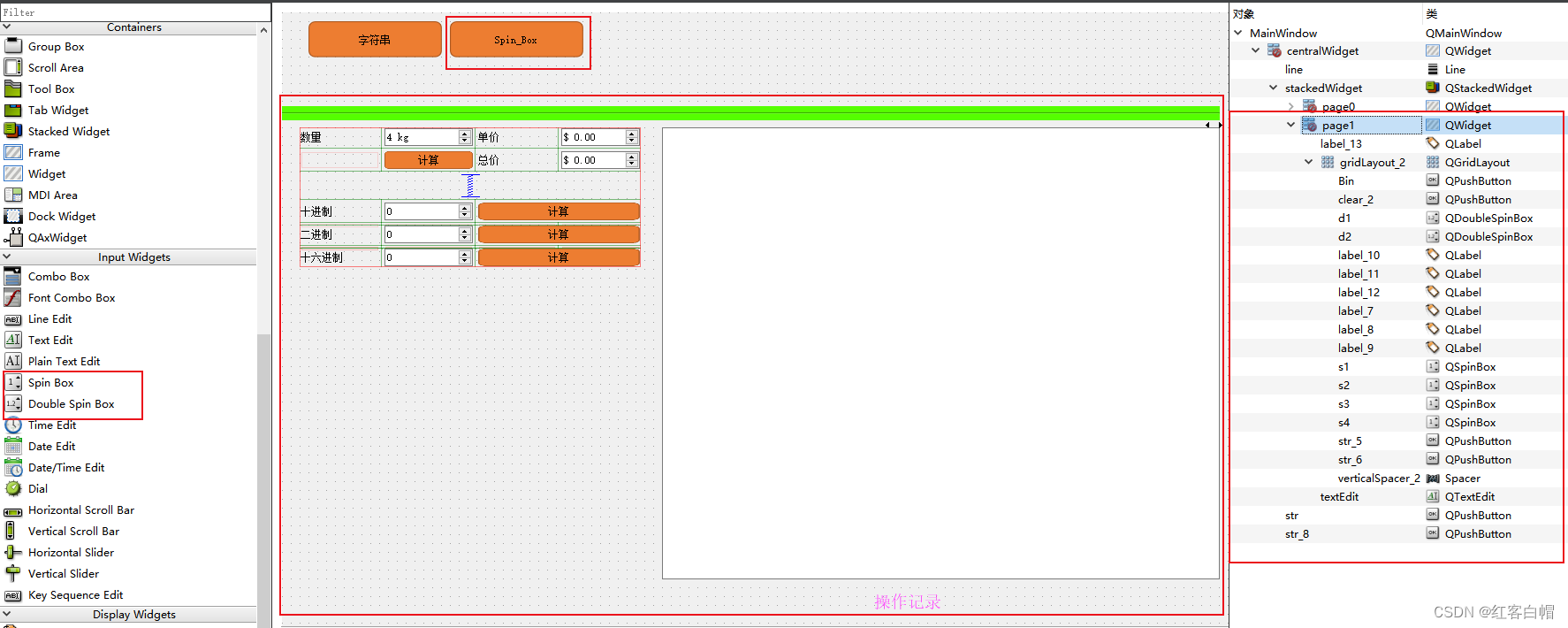This screenshot has height=628, width=1568.
Task: Click the widget Filter field
Action: (x=135, y=12)
